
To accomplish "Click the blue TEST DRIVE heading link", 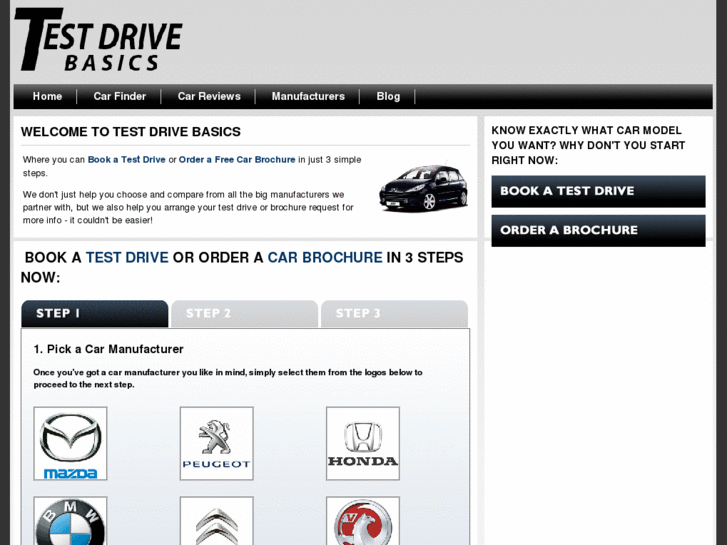I will point(127,257).
